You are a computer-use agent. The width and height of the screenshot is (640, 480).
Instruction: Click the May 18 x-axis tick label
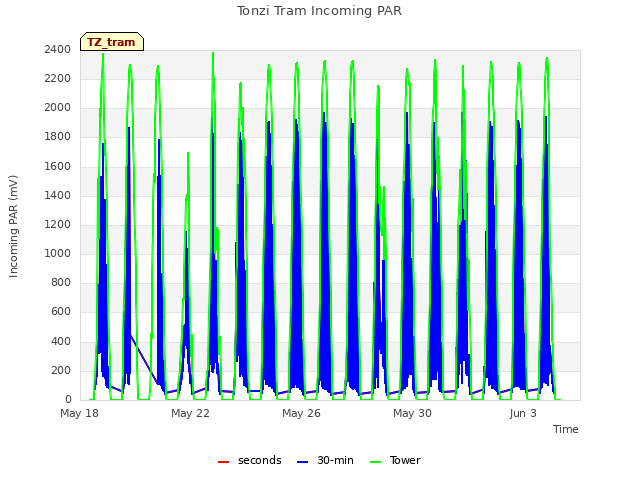79,413
